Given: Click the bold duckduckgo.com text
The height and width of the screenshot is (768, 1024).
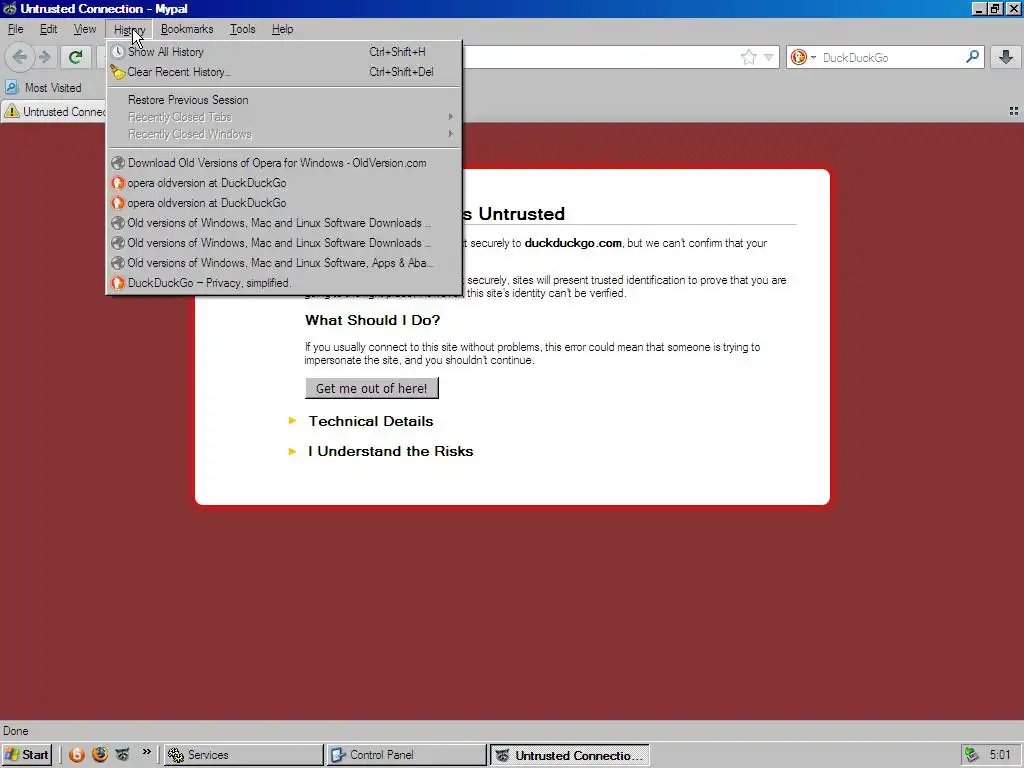Looking at the screenshot, I should click(x=573, y=243).
